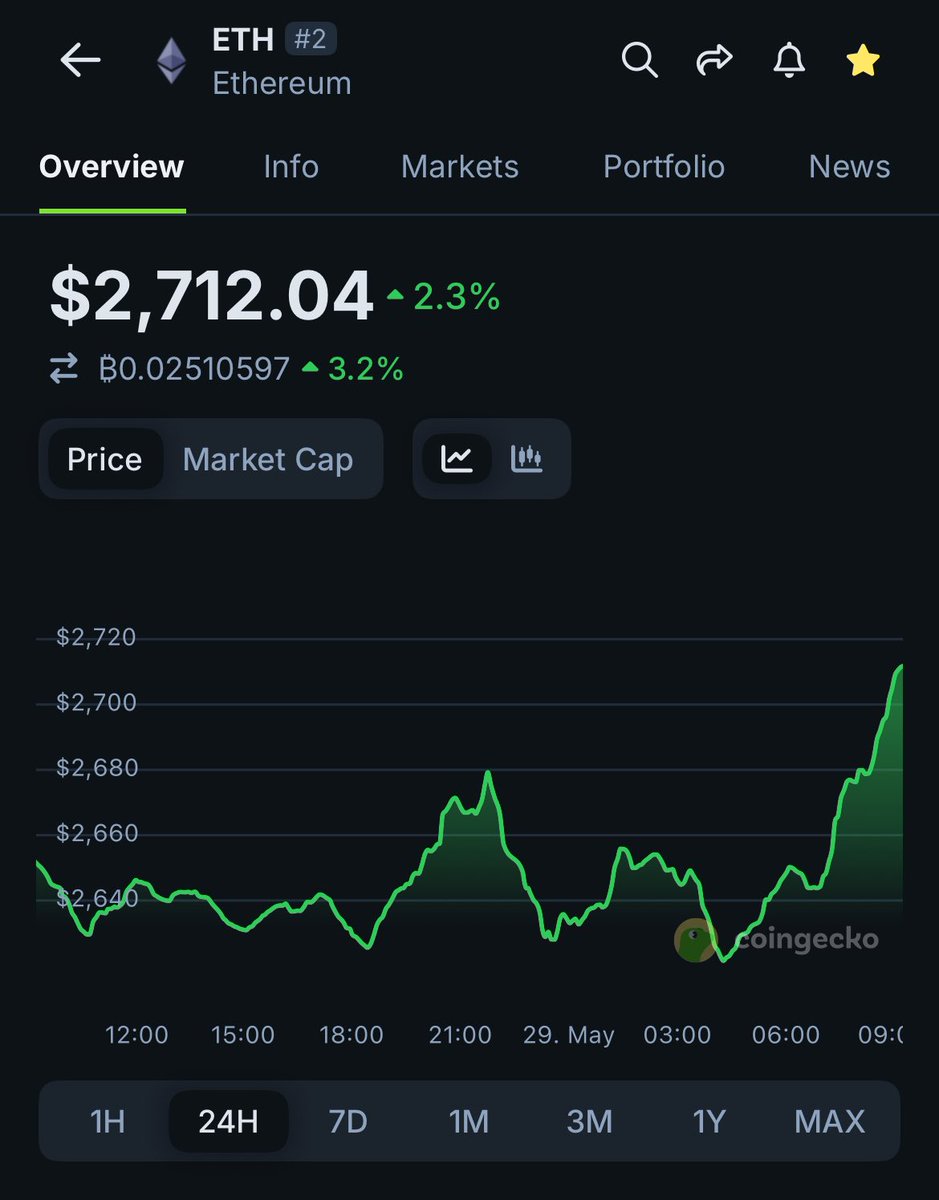Select 7D time range
This screenshot has width=939, height=1200.
(x=348, y=1121)
